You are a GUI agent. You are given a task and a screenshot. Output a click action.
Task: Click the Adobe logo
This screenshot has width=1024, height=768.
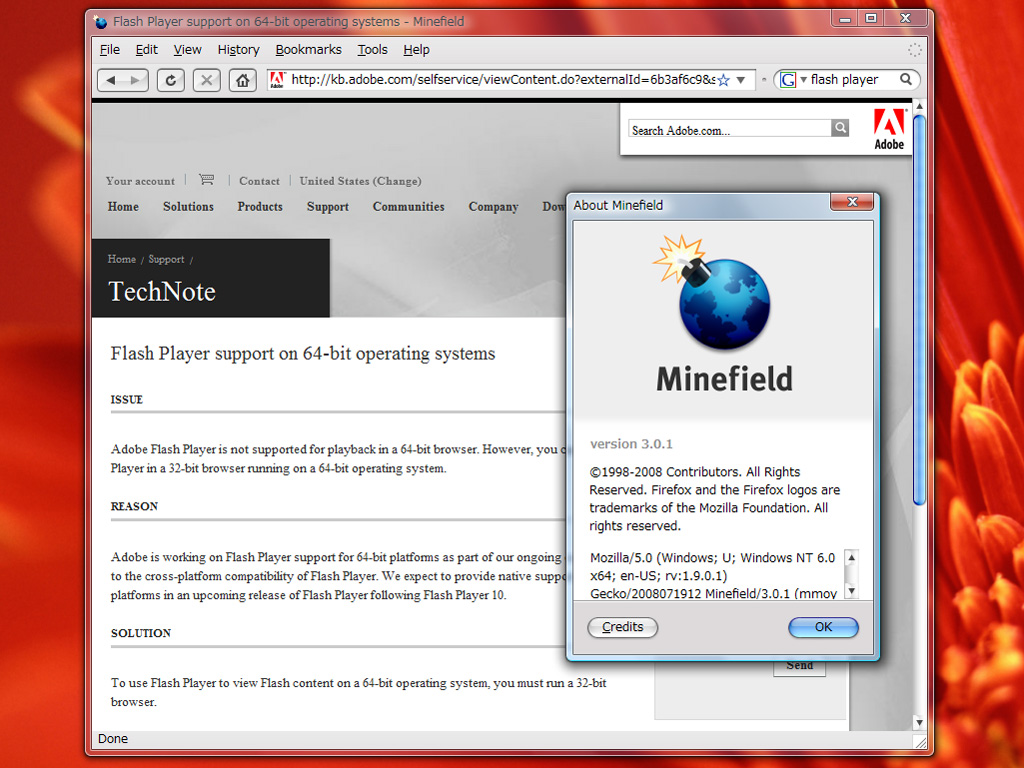[x=888, y=129]
